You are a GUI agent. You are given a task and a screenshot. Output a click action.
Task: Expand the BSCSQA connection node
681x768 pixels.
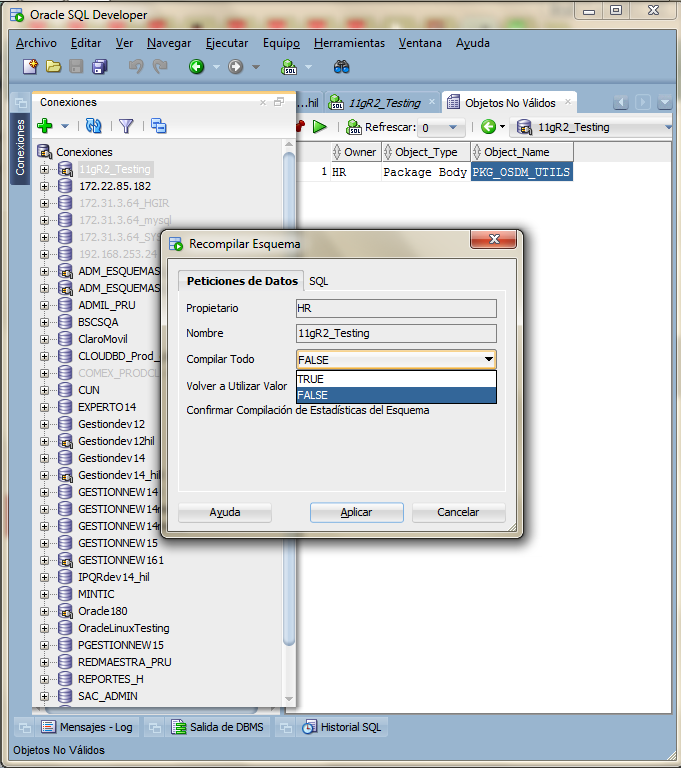pos(45,322)
